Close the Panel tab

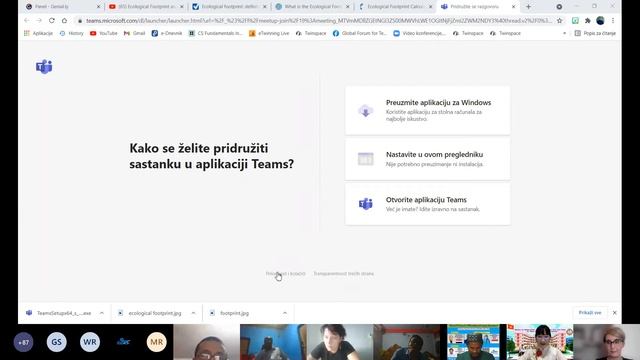point(98,7)
